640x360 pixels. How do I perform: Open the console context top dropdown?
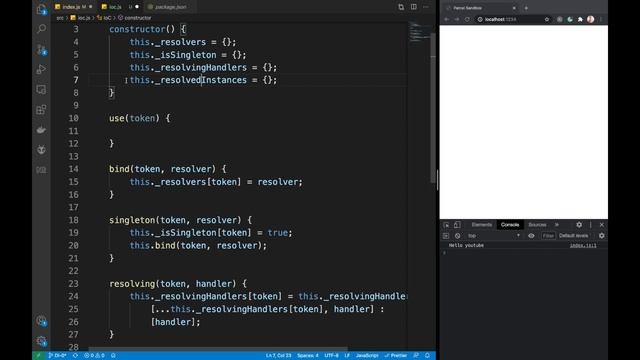494,236
